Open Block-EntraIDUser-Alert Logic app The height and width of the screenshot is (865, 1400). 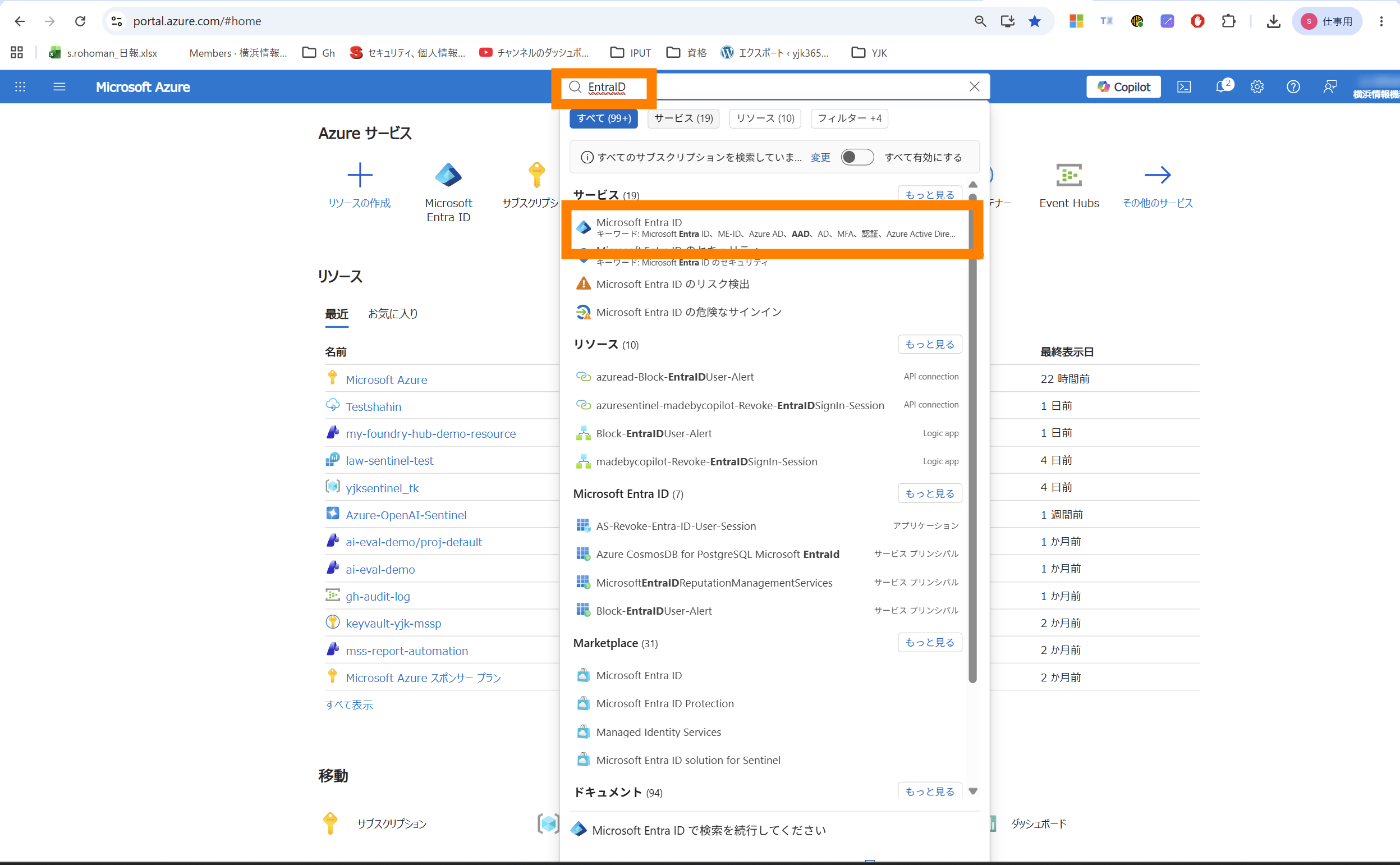pyautogui.click(x=769, y=434)
